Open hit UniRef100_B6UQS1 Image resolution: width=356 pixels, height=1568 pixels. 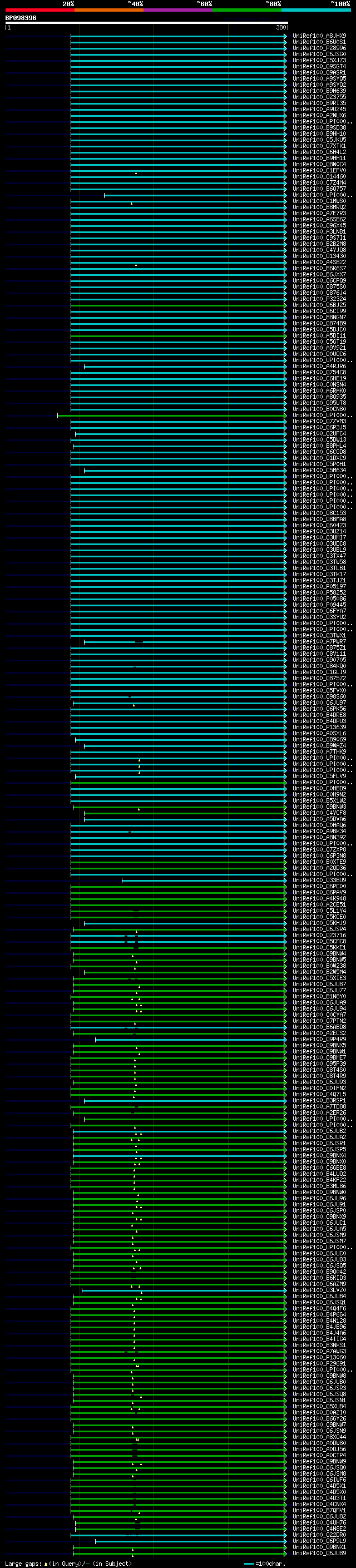319,42
